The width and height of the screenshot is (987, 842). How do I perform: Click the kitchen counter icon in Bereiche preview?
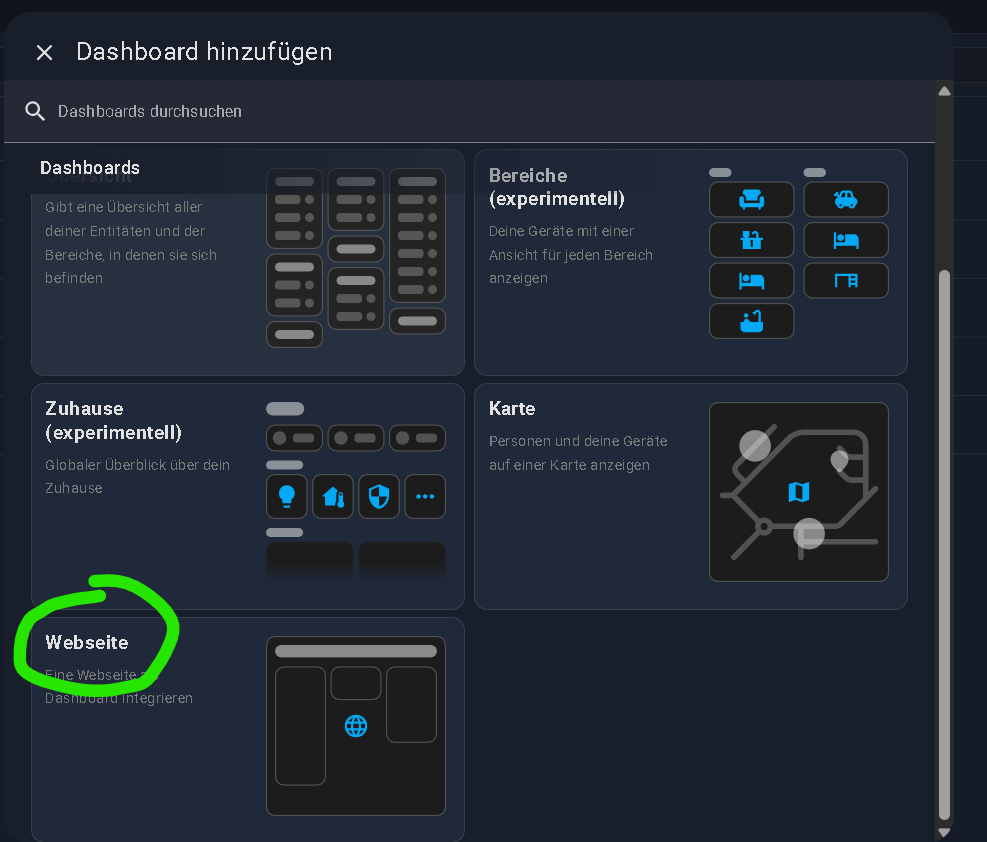(x=751, y=240)
